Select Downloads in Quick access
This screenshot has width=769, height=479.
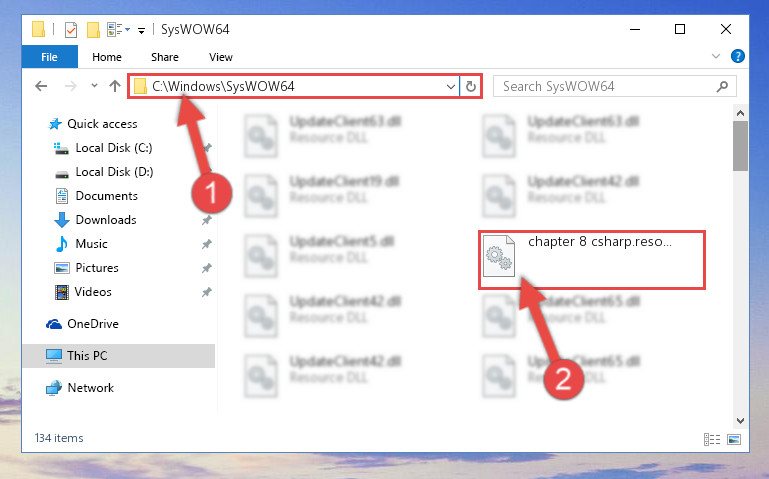click(106, 220)
